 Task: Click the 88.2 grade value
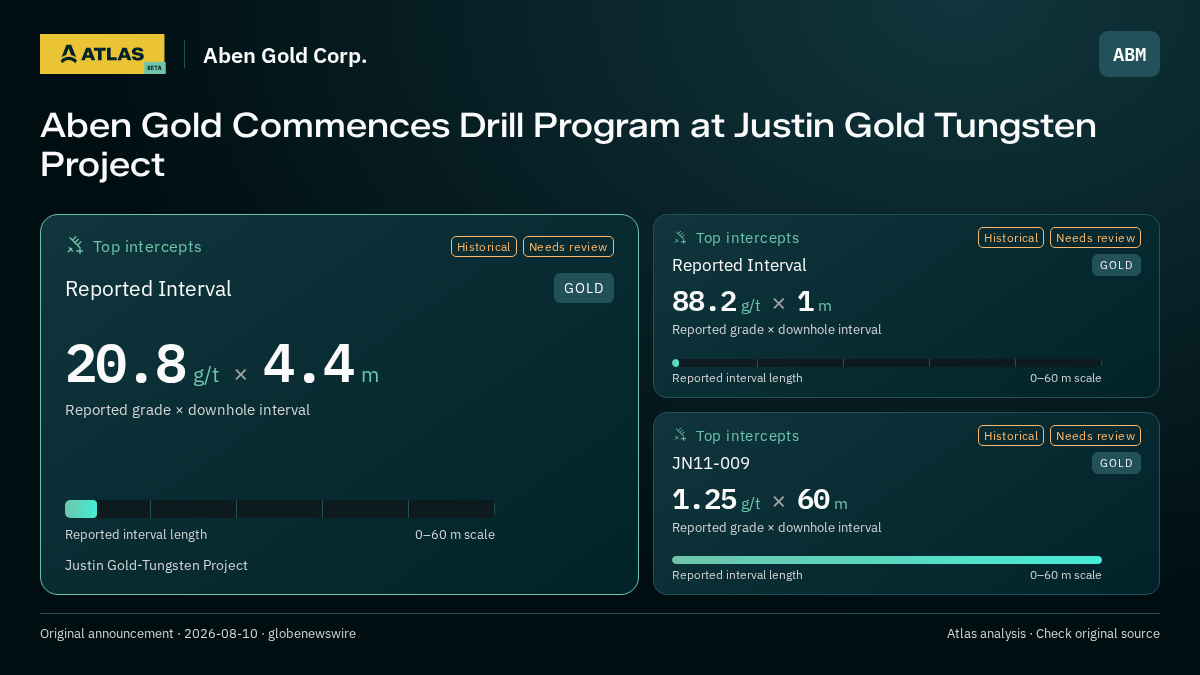click(x=704, y=302)
